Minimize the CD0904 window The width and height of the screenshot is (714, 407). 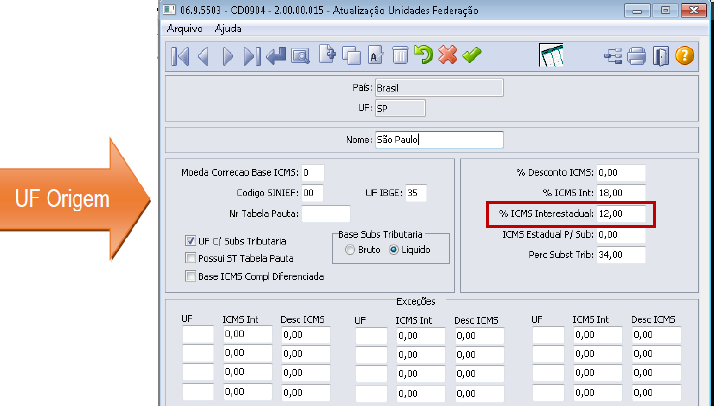tap(638, 10)
